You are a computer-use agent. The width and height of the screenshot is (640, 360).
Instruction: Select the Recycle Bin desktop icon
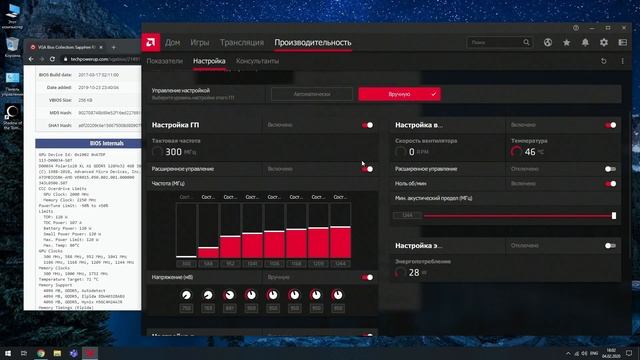(x=12, y=47)
